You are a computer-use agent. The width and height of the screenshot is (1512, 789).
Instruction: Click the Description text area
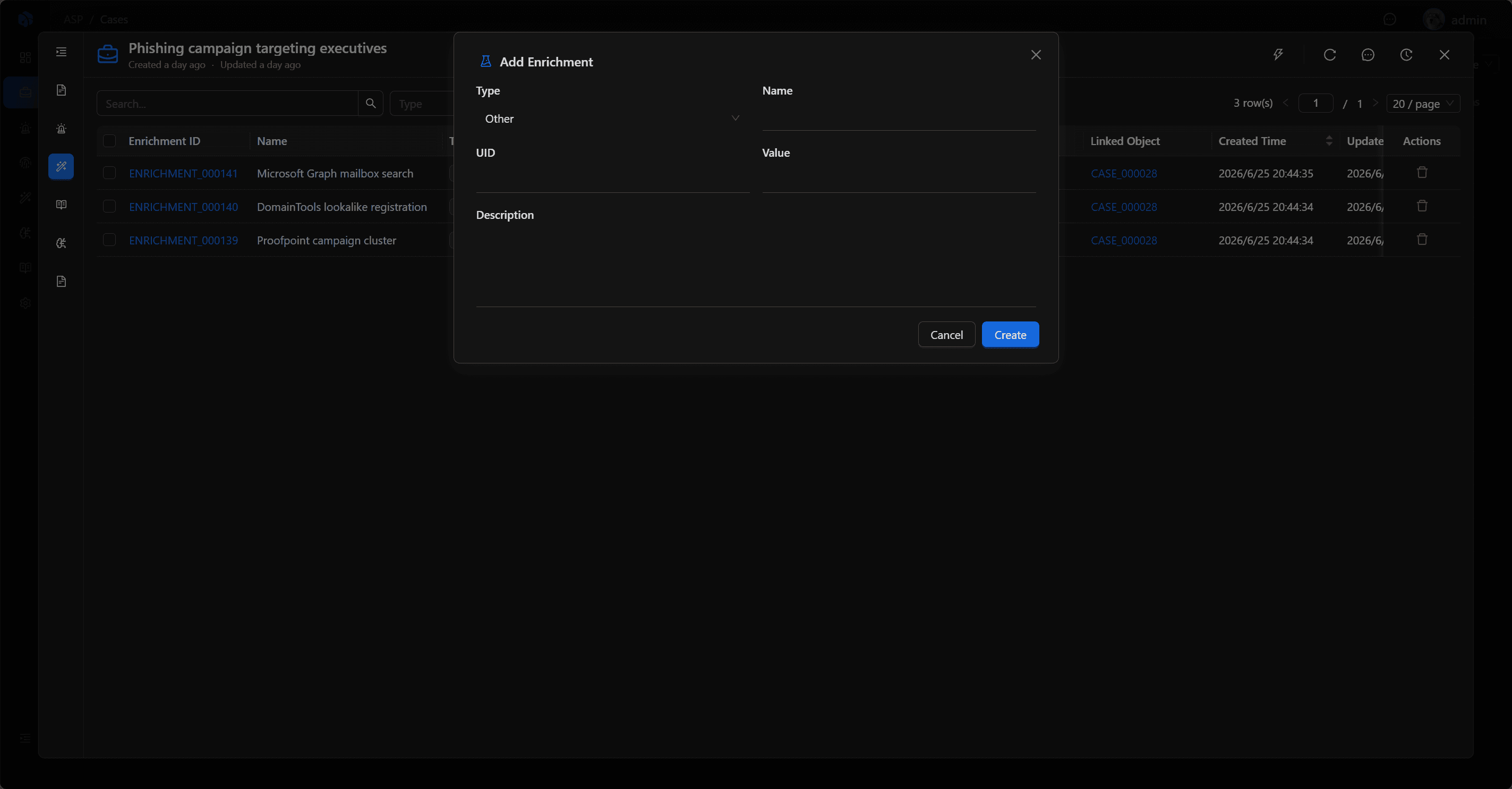tap(755, 268)
